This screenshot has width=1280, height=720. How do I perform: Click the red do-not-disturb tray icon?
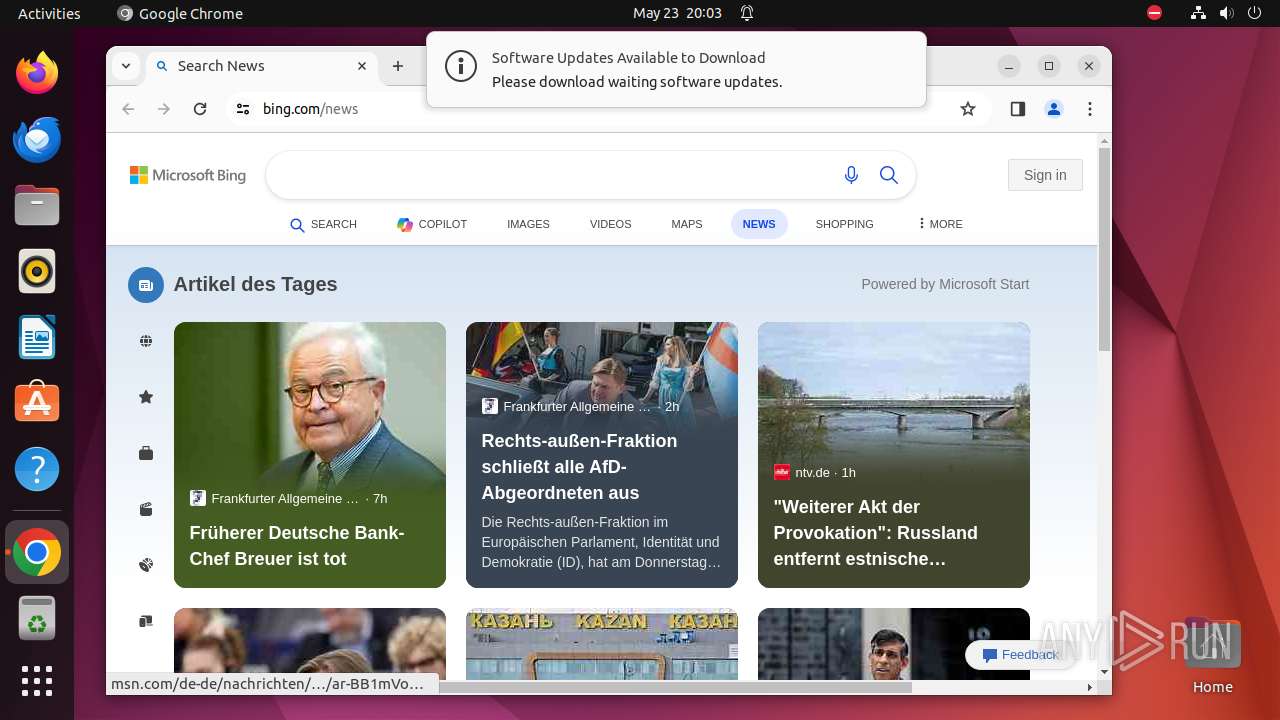pyautogui.click(x=1154, y=13)
